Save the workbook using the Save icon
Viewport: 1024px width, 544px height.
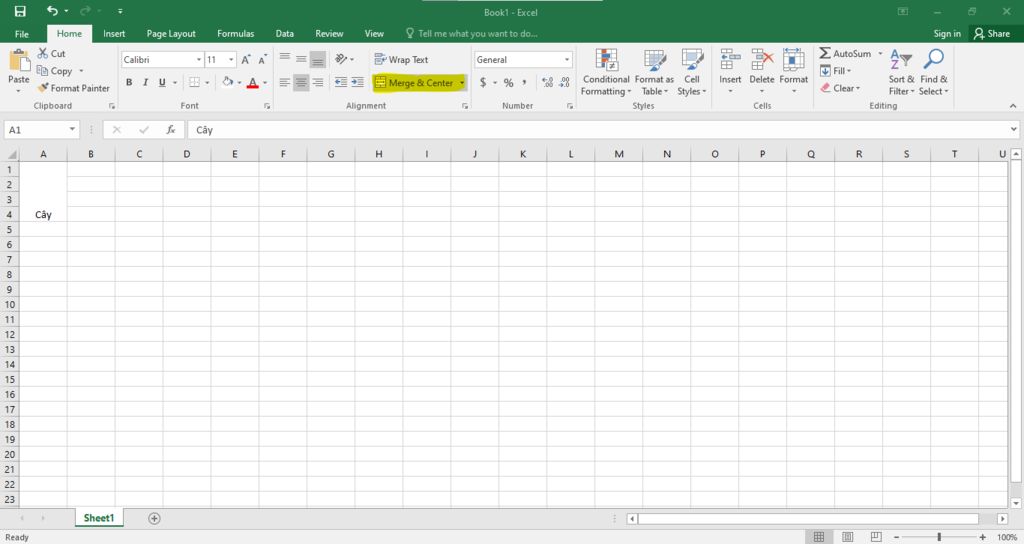[x=20, y=11]
